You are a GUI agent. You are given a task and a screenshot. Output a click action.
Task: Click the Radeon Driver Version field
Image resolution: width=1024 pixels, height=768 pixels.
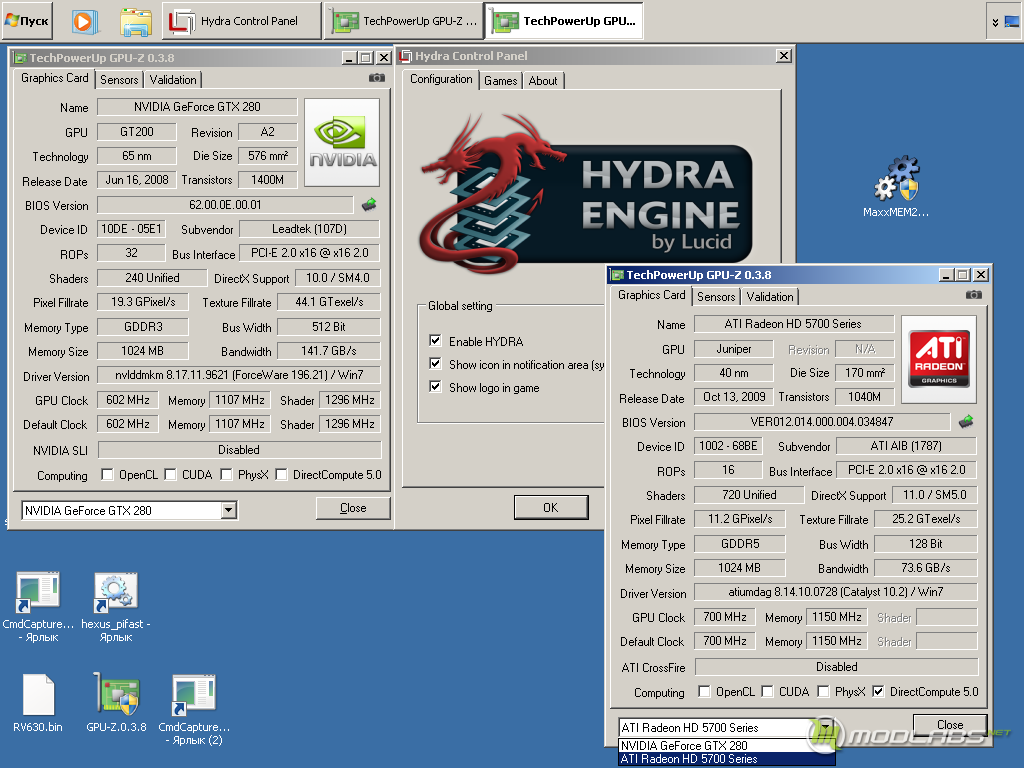(x=835, y=592)
